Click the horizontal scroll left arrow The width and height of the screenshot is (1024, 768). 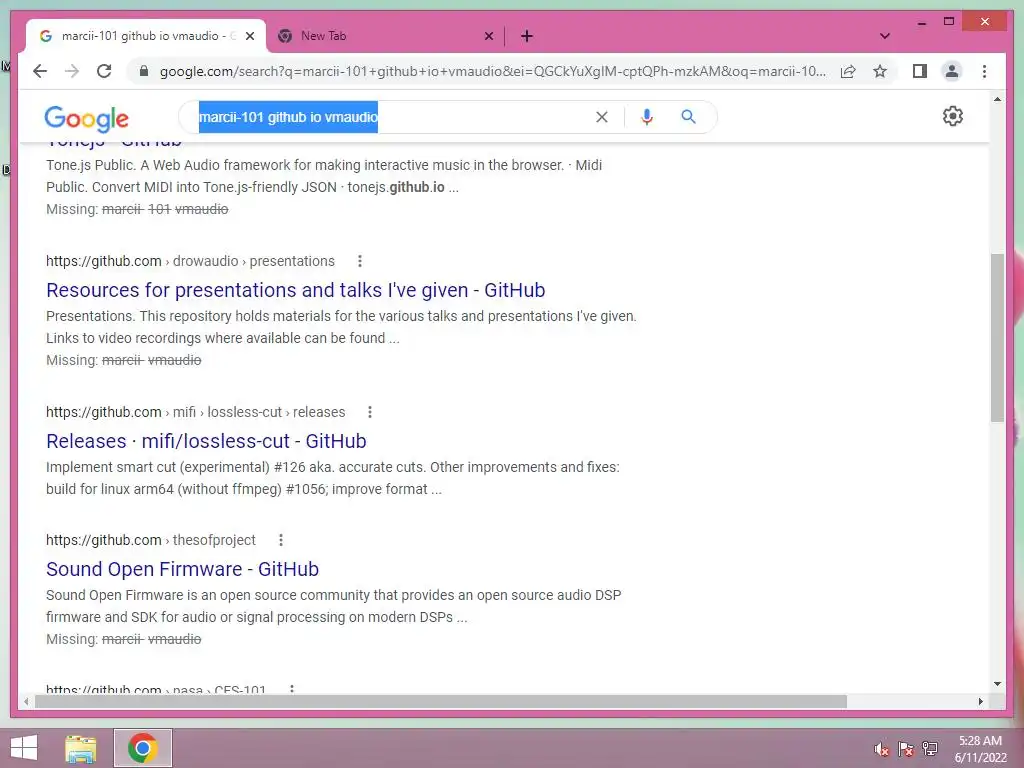[x=26, y=701]
